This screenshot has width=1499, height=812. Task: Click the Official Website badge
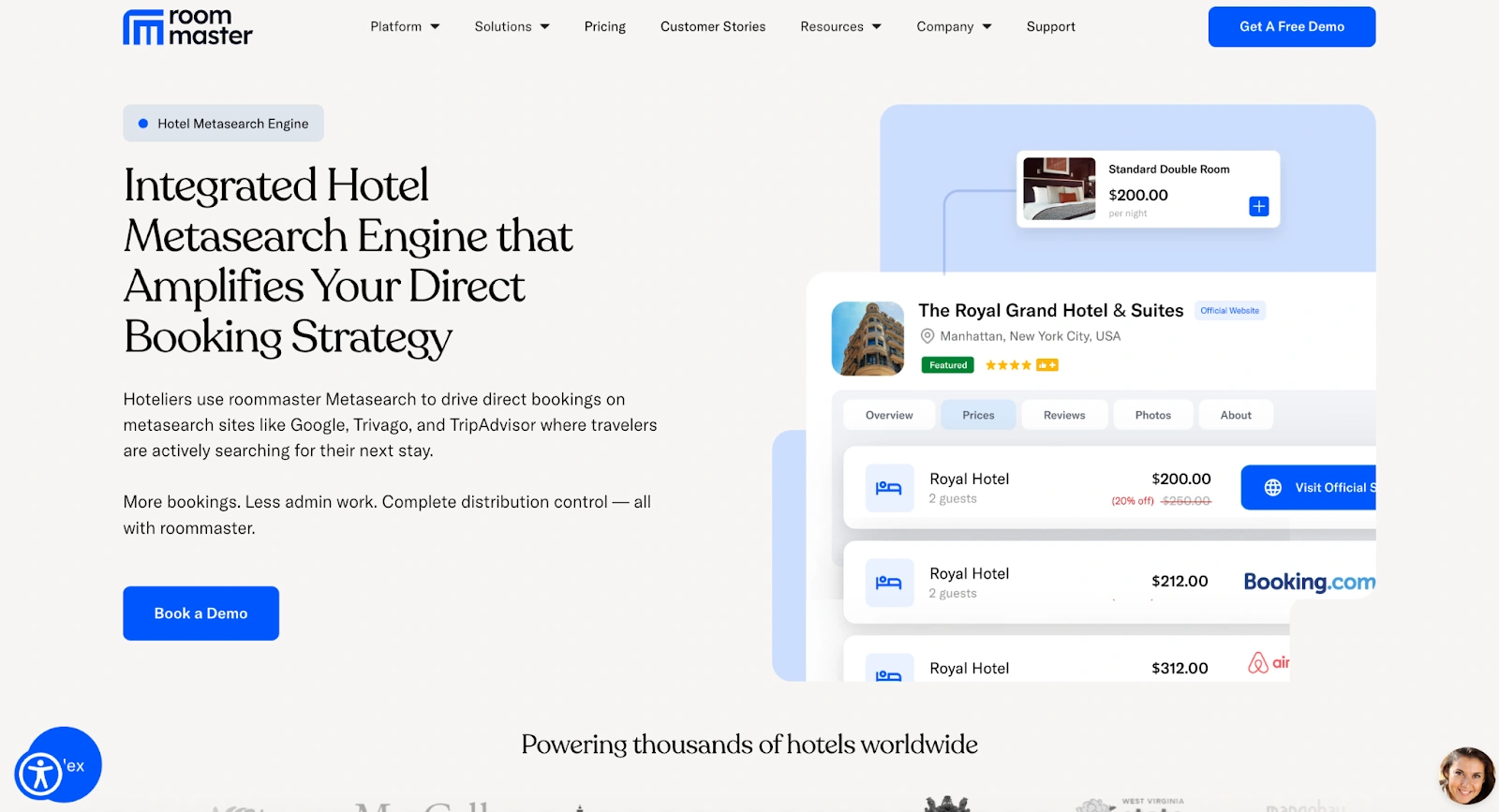point(1230,311)
